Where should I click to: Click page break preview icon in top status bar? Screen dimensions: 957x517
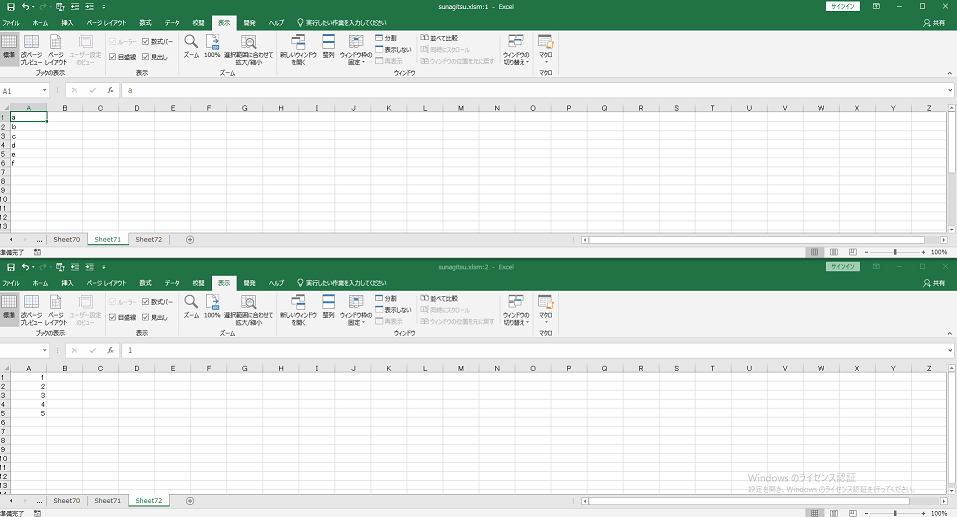[853, 252]
